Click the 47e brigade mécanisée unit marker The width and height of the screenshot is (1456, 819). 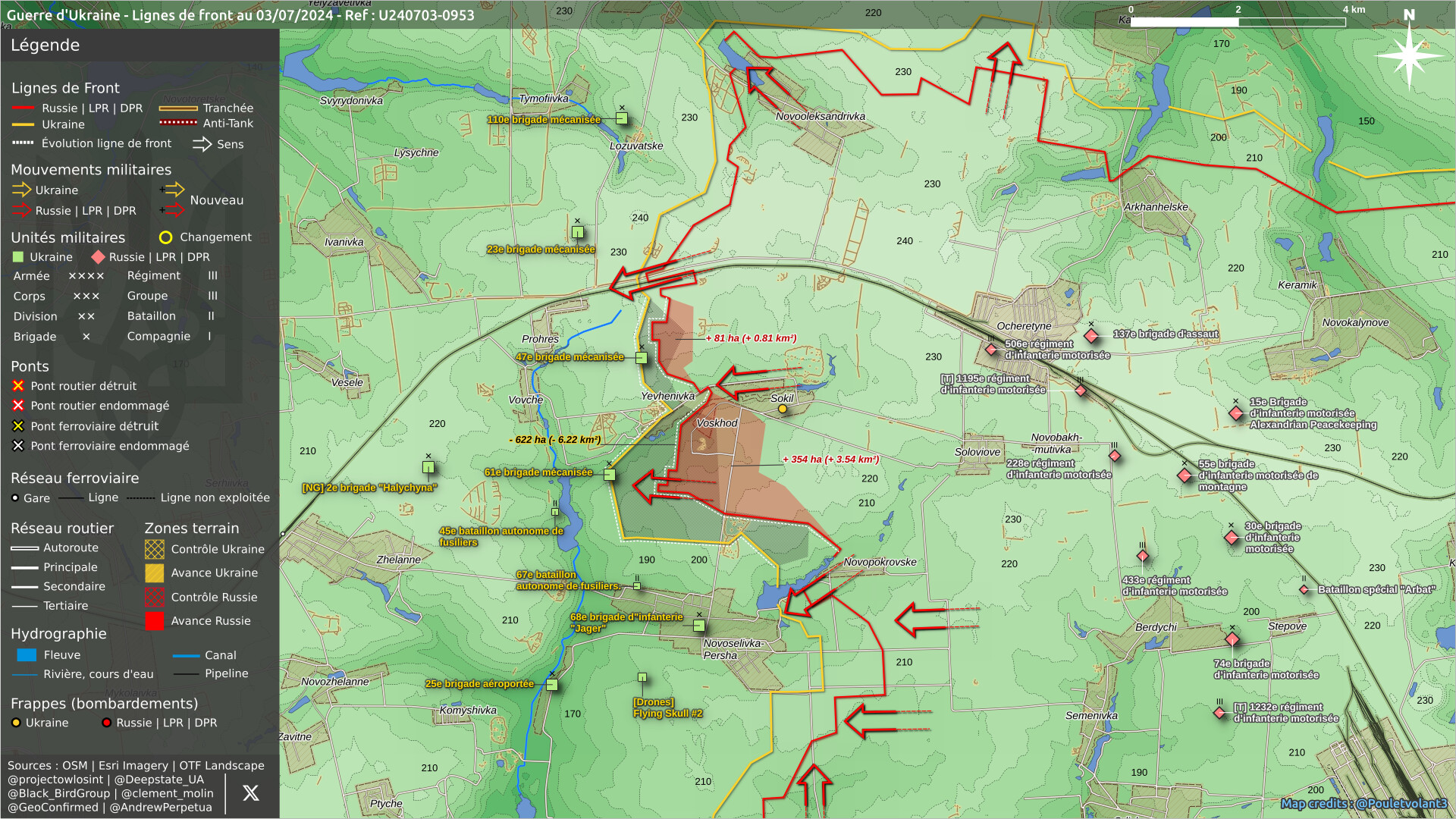[x=642, y=358]
